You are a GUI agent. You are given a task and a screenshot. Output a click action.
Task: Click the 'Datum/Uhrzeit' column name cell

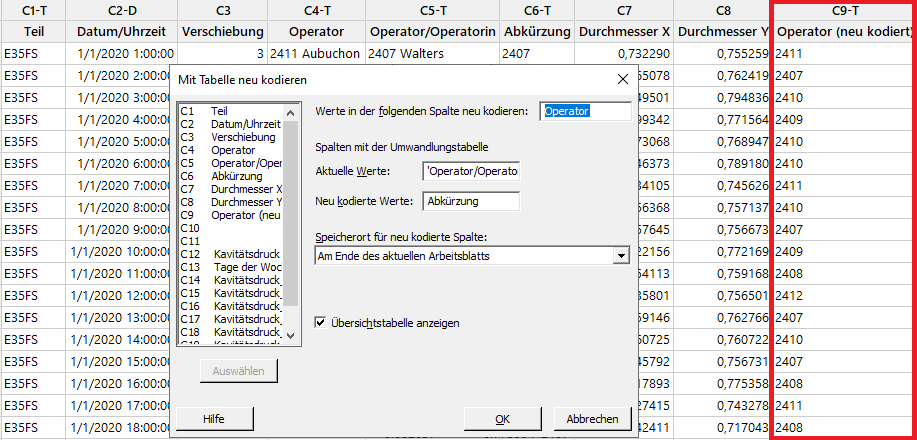[x=122, y=32]
